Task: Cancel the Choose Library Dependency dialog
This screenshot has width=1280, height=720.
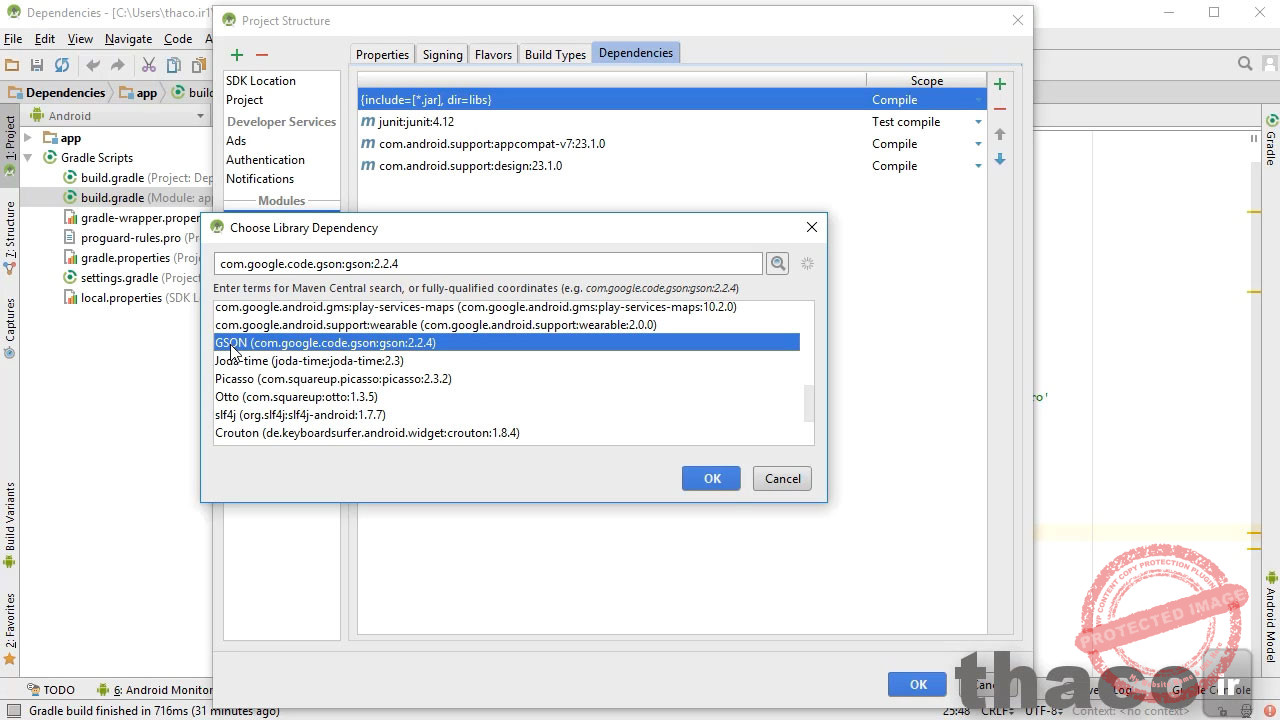Action: [x=782, y=478]
